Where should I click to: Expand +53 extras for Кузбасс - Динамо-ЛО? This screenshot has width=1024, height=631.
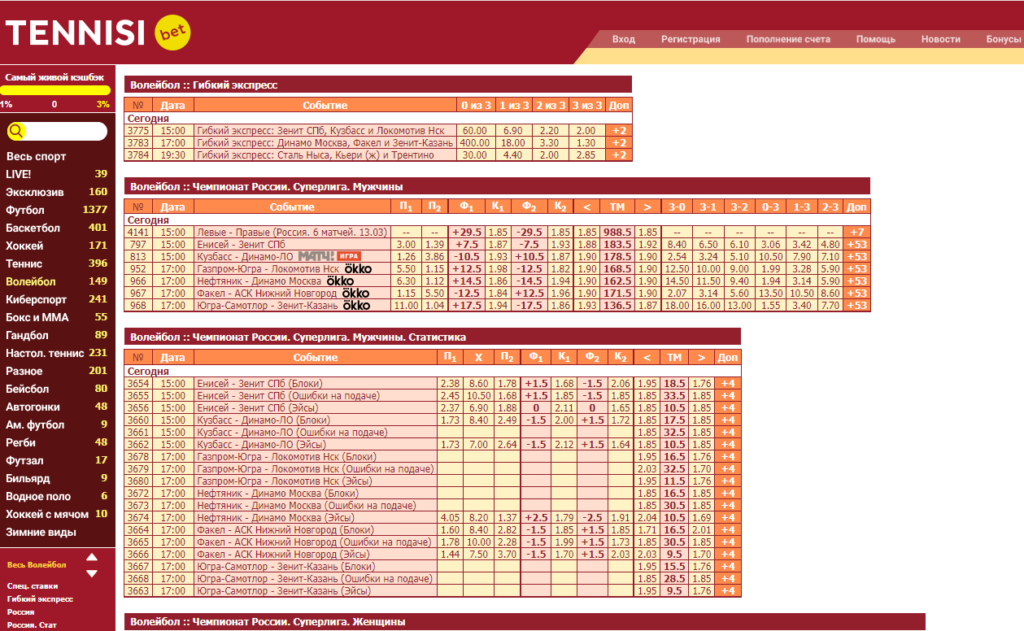pos(856,257)
